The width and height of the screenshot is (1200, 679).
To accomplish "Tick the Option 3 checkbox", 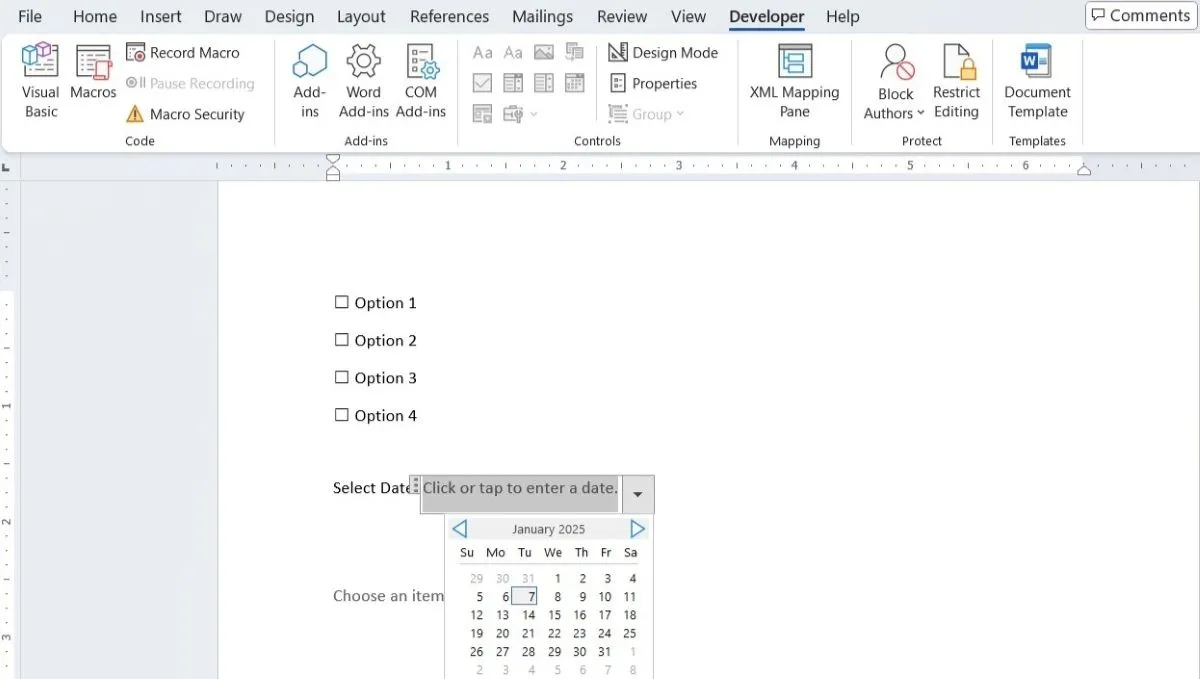I will 341,377.
